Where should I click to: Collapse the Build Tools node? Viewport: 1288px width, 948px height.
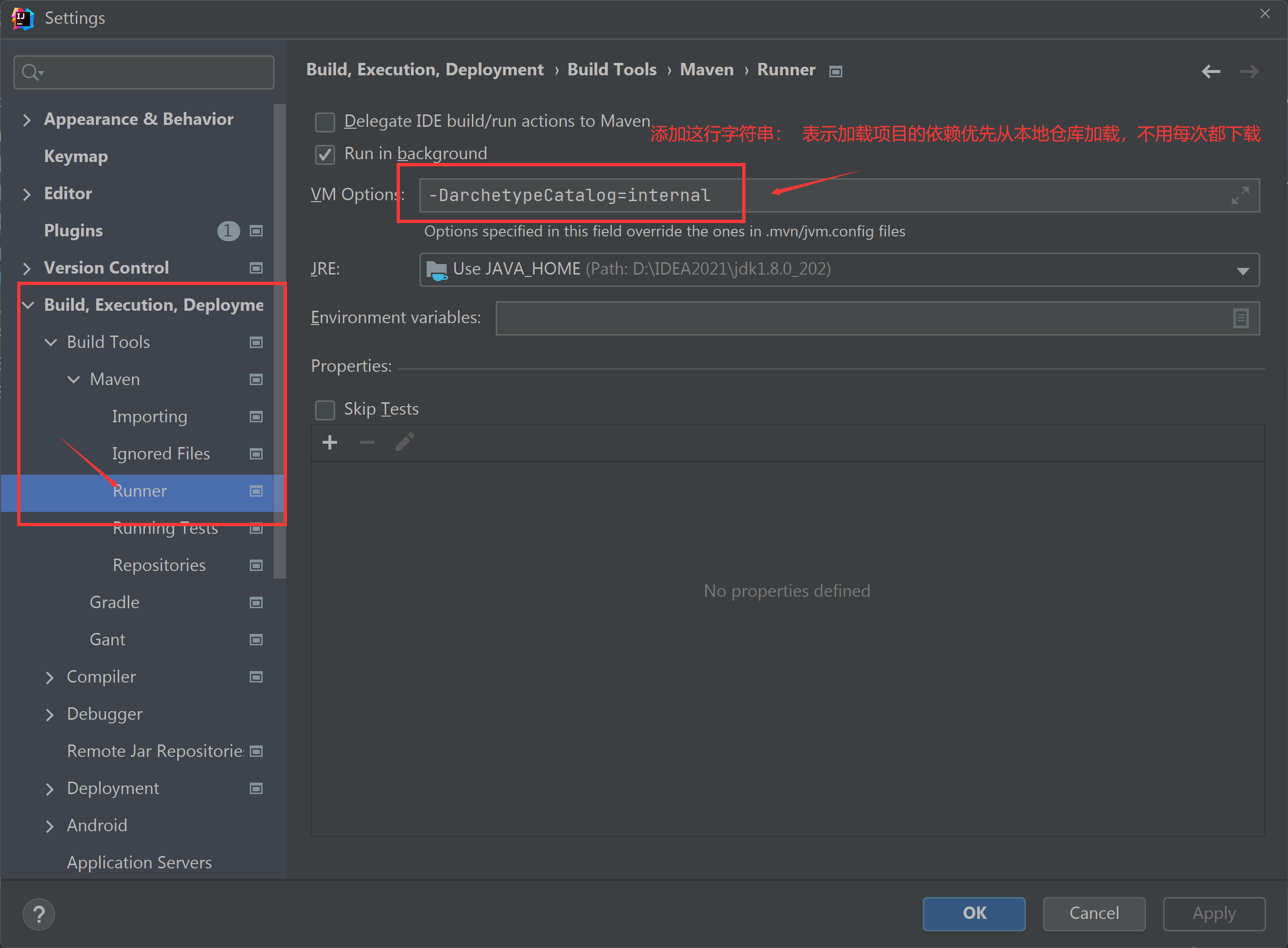(51, 343)
